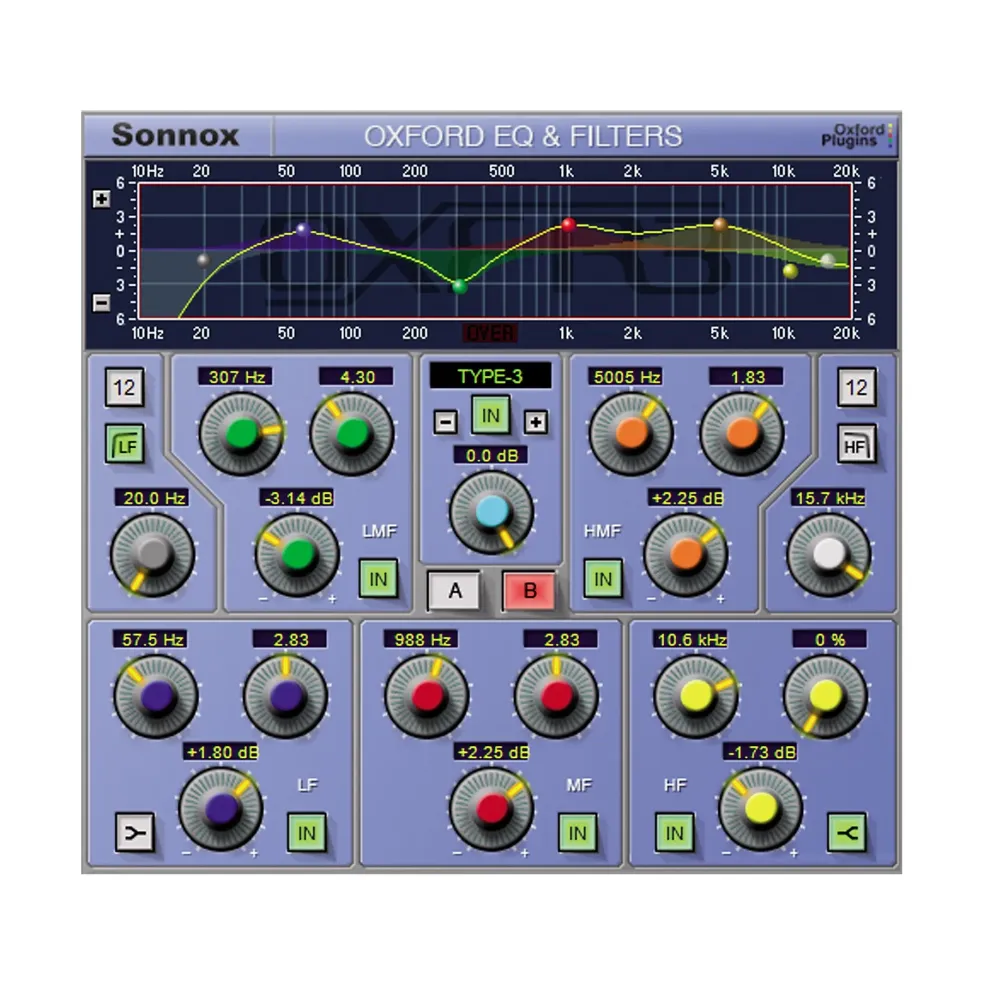Toggle the LF shelf shape icon
This screenshot has height=985, width=984.
click(x=135, y=833)
